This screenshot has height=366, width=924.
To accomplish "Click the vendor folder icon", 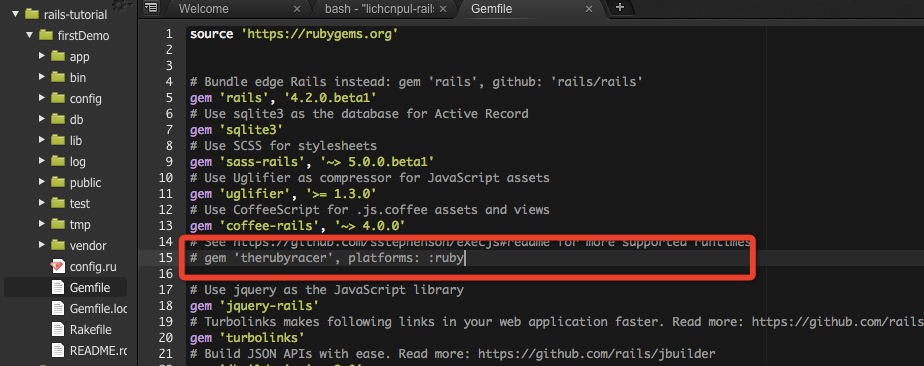I will (x=57, y=245).
